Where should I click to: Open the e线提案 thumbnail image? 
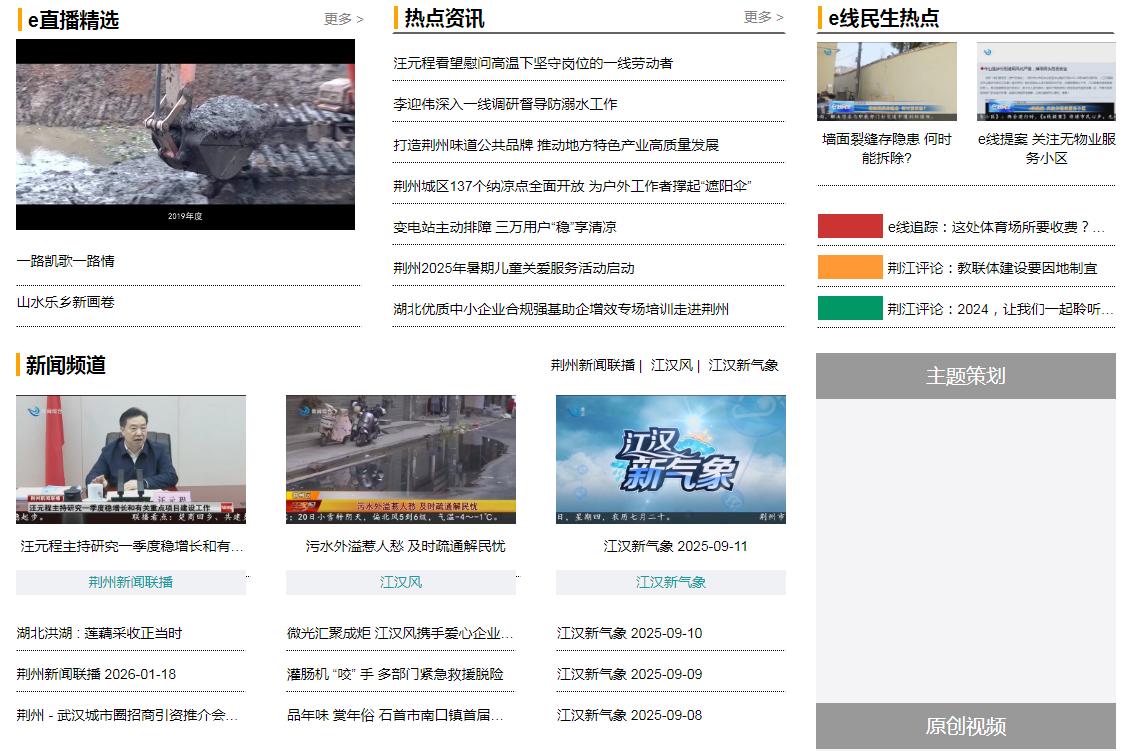[1046, 81]
